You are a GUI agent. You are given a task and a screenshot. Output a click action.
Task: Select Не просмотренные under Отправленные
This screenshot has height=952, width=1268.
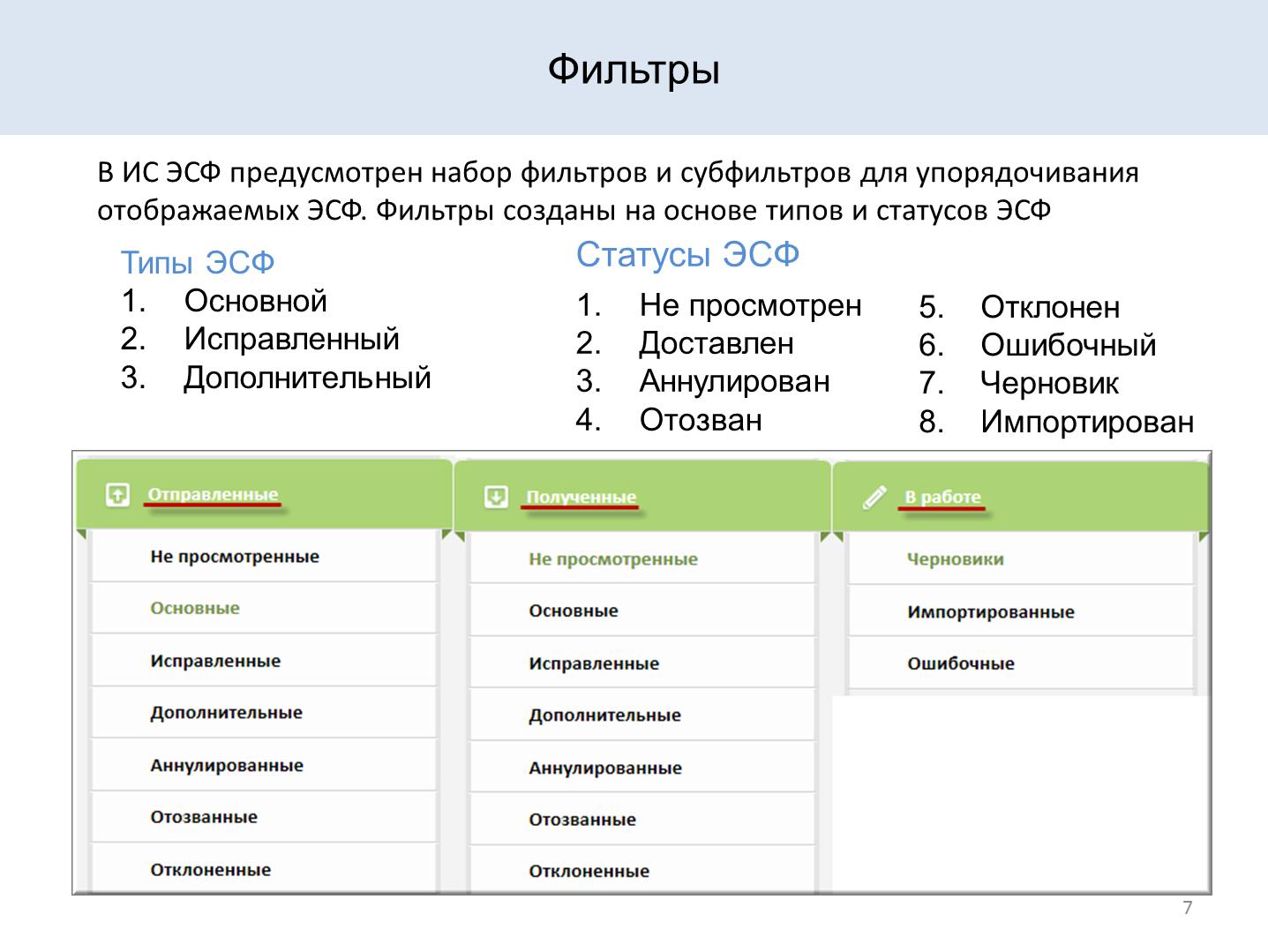(235, 557)
